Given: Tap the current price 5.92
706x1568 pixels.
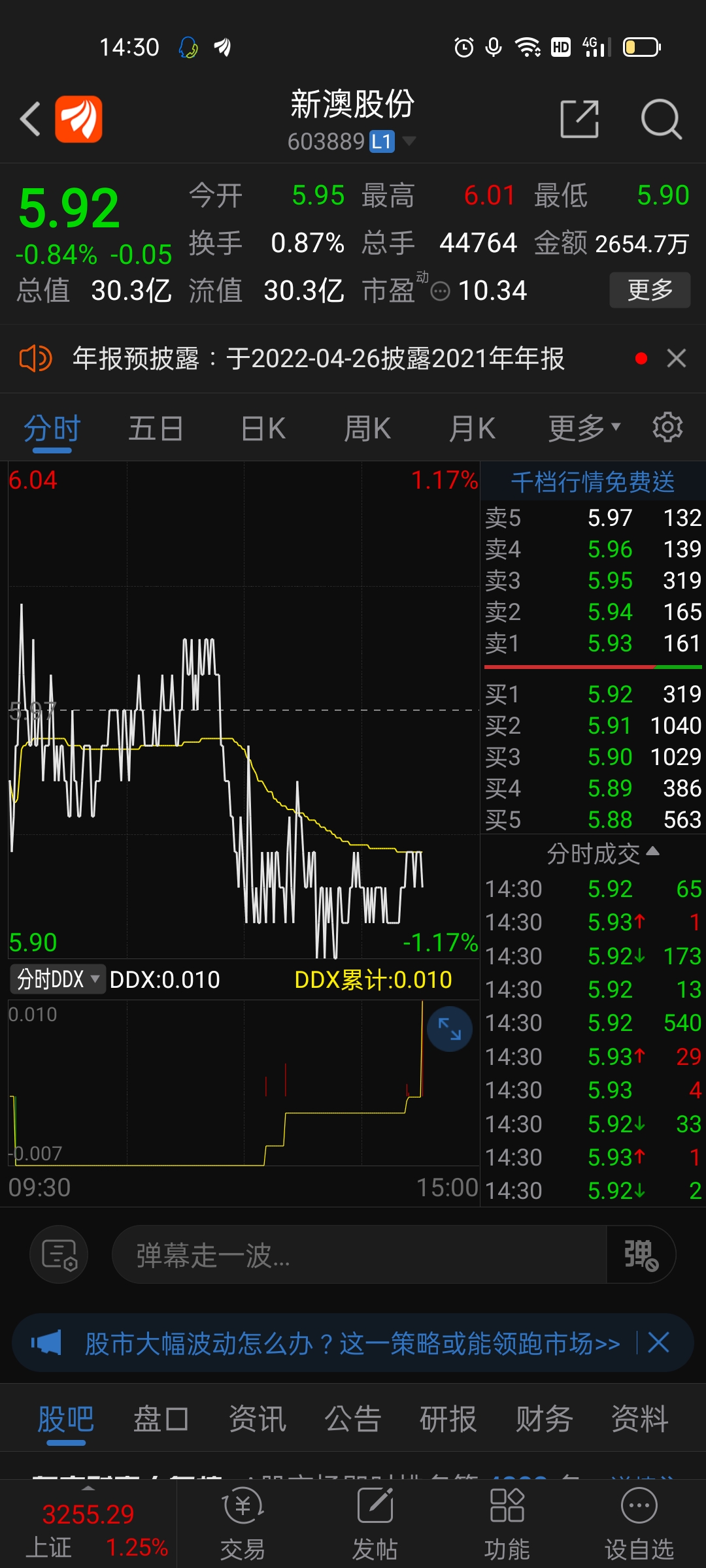Looking at the screenshot, I should [x=69, y=208].
